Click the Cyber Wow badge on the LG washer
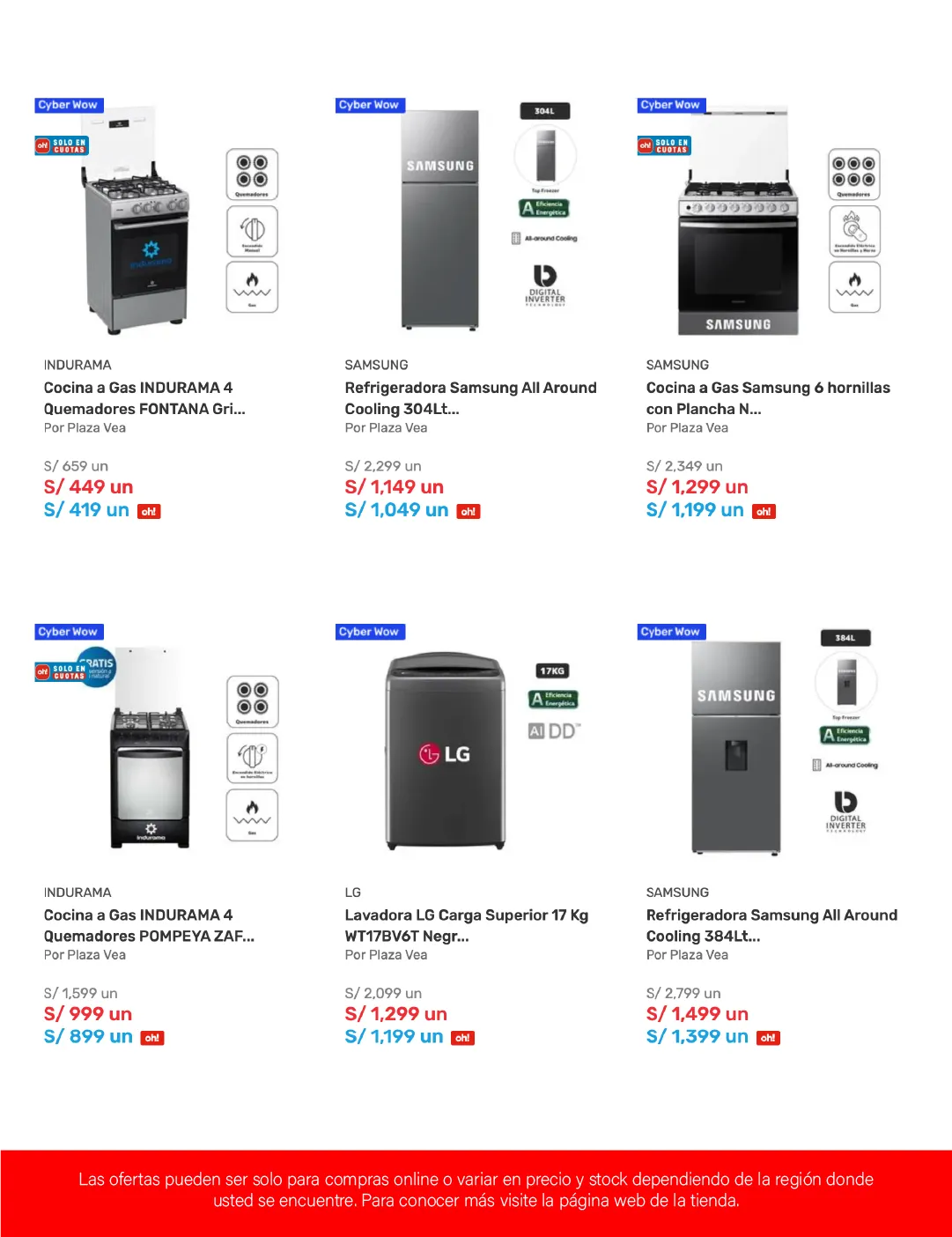The height and width of the screenshot is (1237, 952). pyautogui.click(x=368, y=632)
